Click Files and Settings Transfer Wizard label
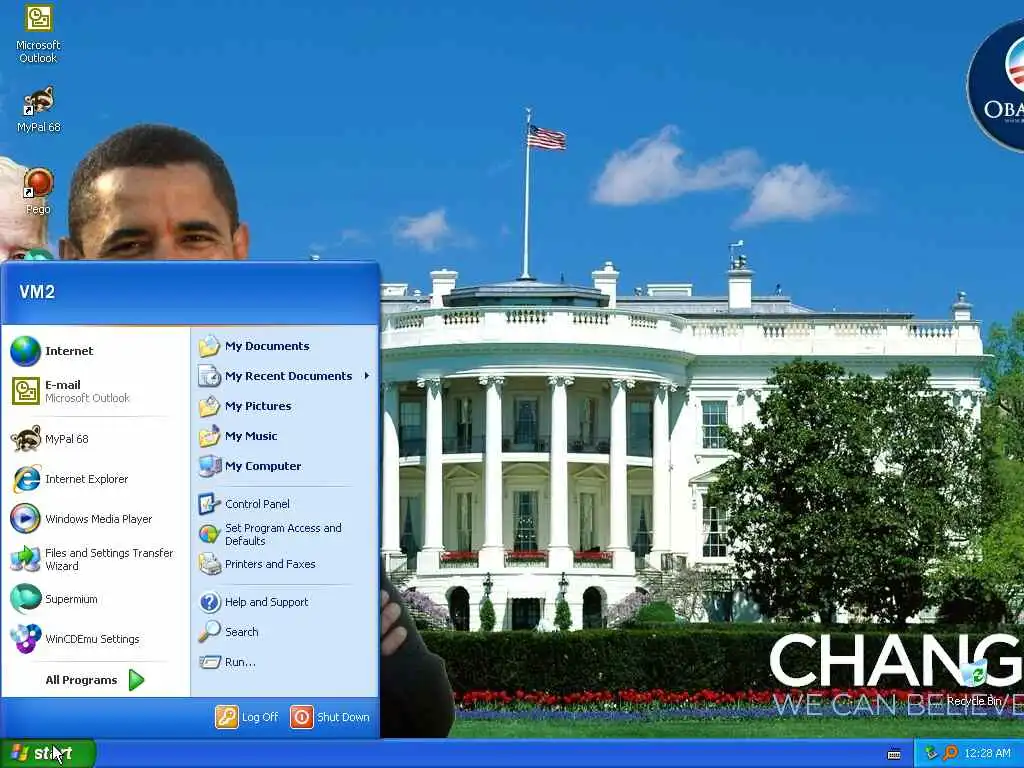1024x768 pixels. (x=109, y=559)
